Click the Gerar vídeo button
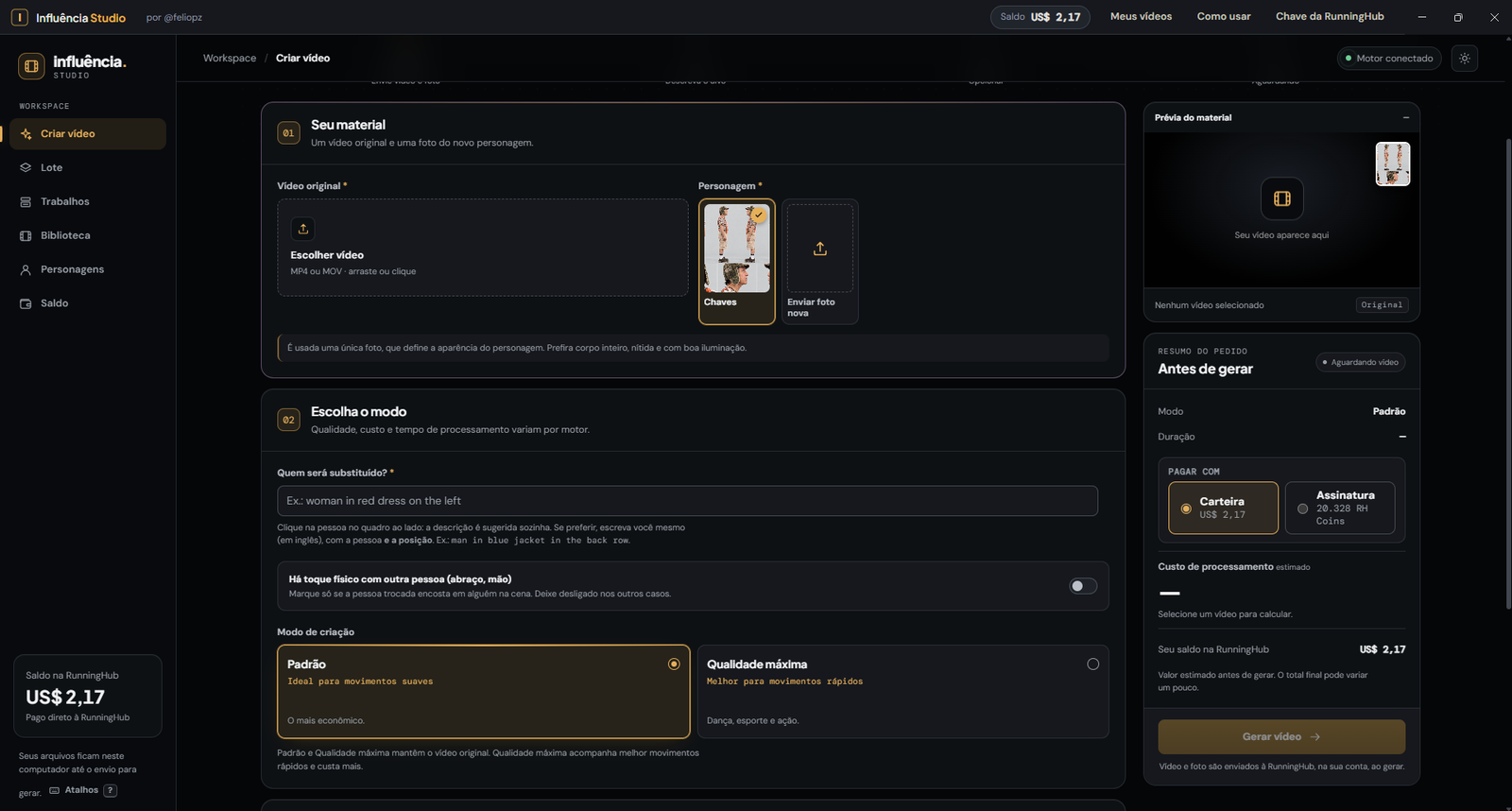Image resolution: width=1512 pixels, height=811 pixels. [x=1281, y=736]
